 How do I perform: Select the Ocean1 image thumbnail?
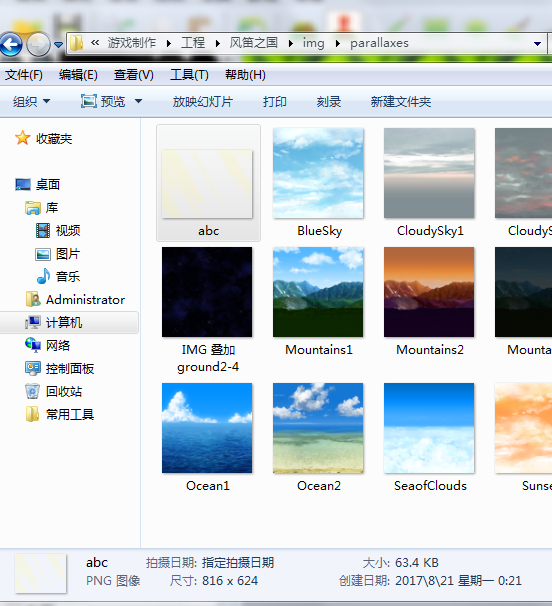pos(207,428)
